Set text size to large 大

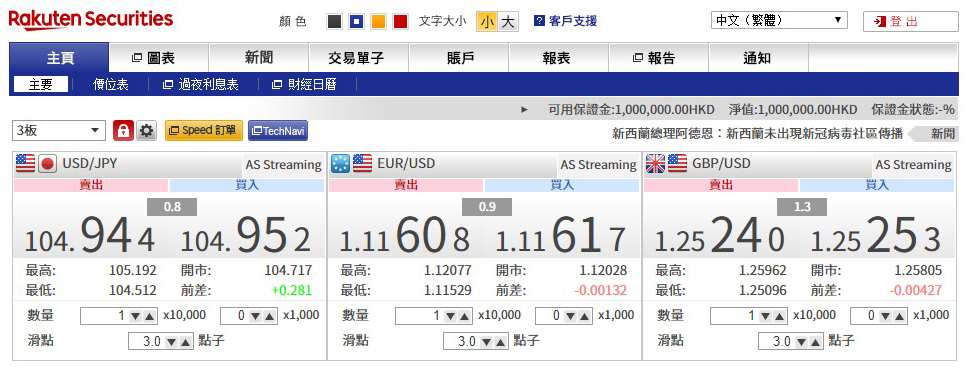(508, 22)
